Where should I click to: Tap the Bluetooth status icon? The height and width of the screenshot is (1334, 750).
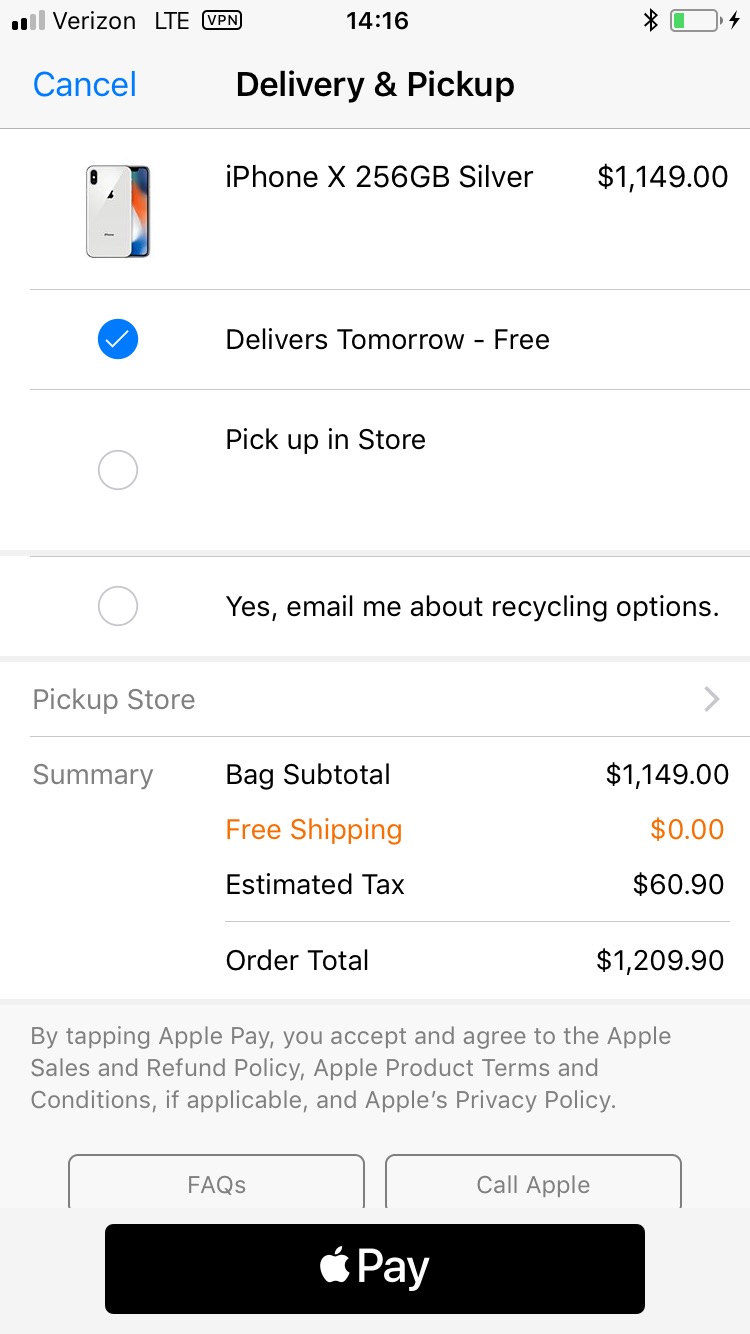click(650, 20)
